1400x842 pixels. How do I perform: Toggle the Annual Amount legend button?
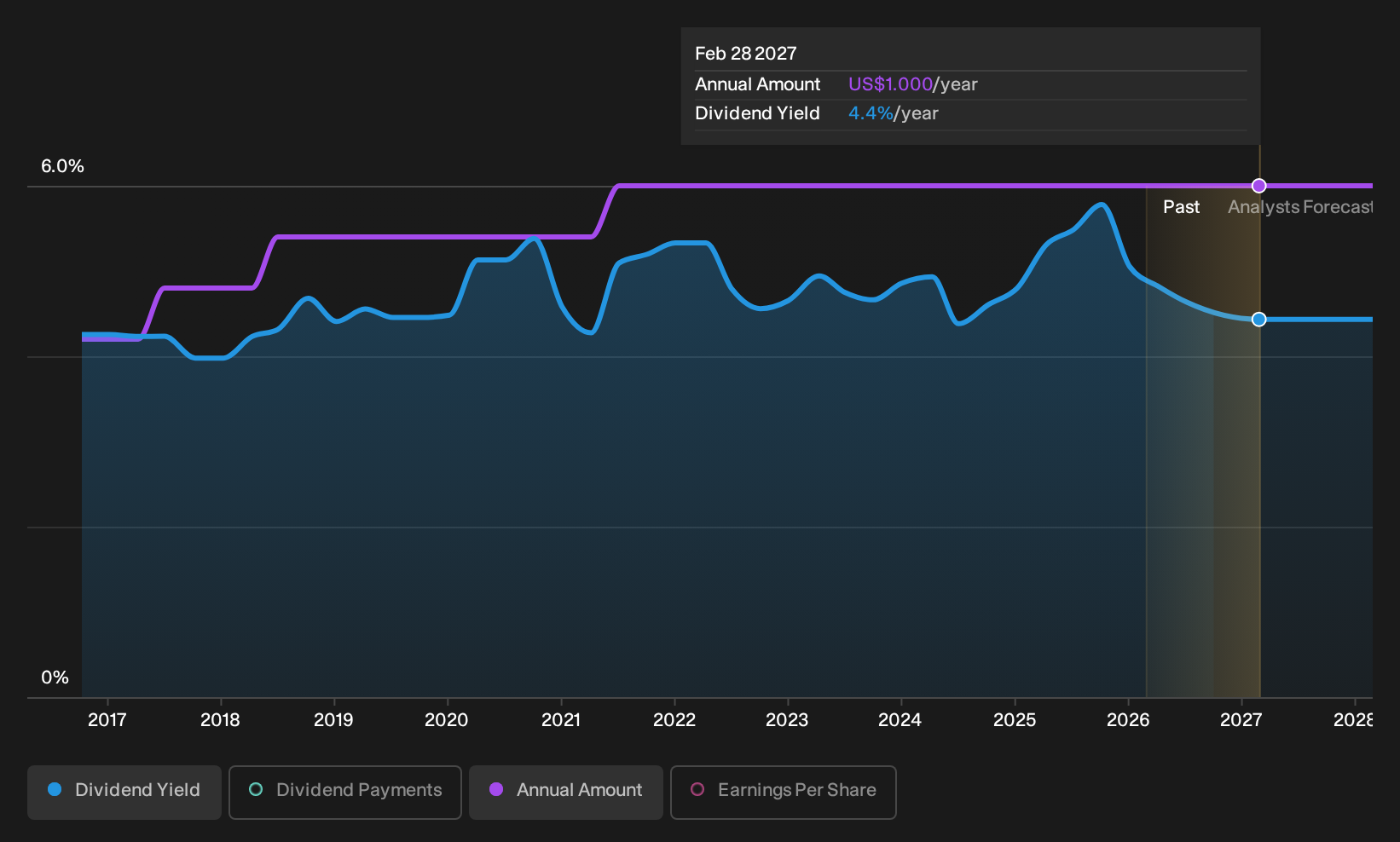(566, 793)
